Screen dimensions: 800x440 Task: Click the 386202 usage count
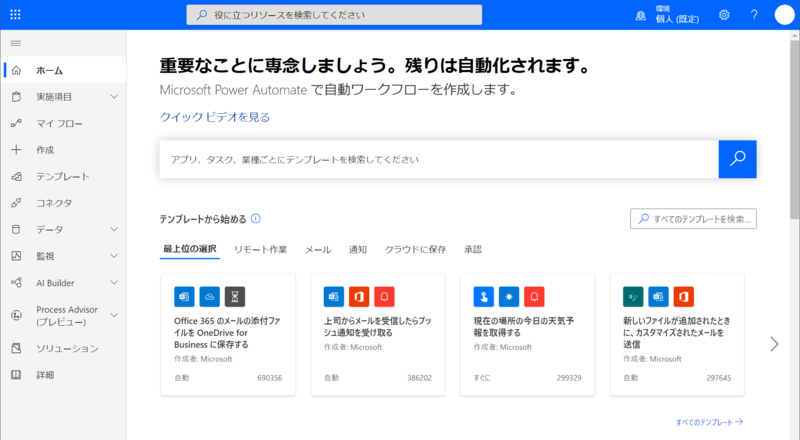(x=419, y=378)
